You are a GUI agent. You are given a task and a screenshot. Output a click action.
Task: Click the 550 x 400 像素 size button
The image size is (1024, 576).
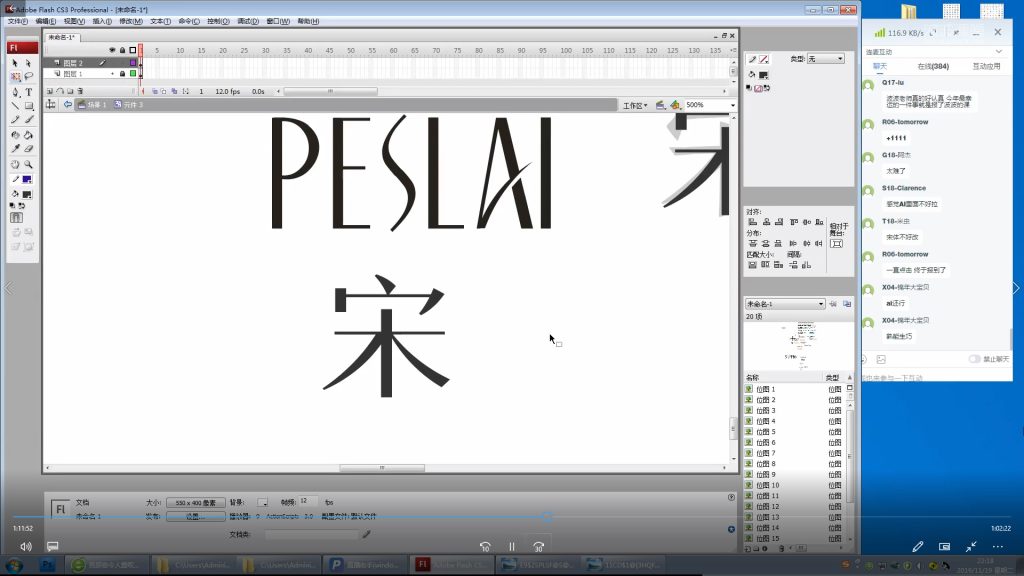[x=195, y=502]
